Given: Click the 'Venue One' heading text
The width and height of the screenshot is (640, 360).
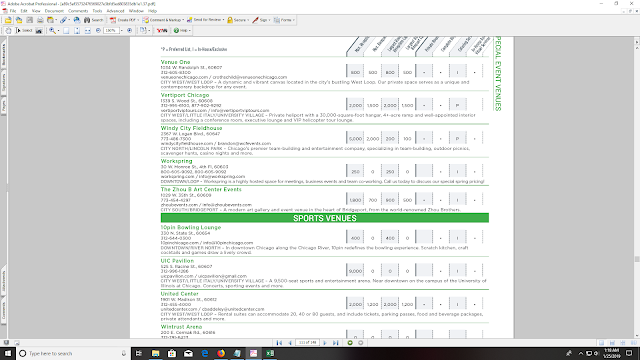Looking at the screenshot, I should [x=176, y=62].
